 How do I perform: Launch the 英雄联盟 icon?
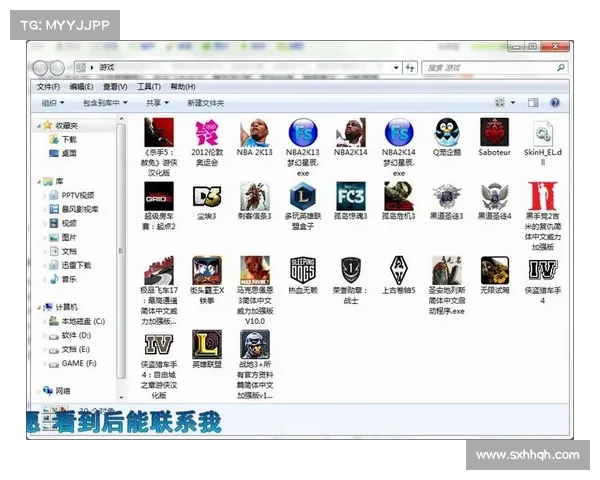pos(207,344)
